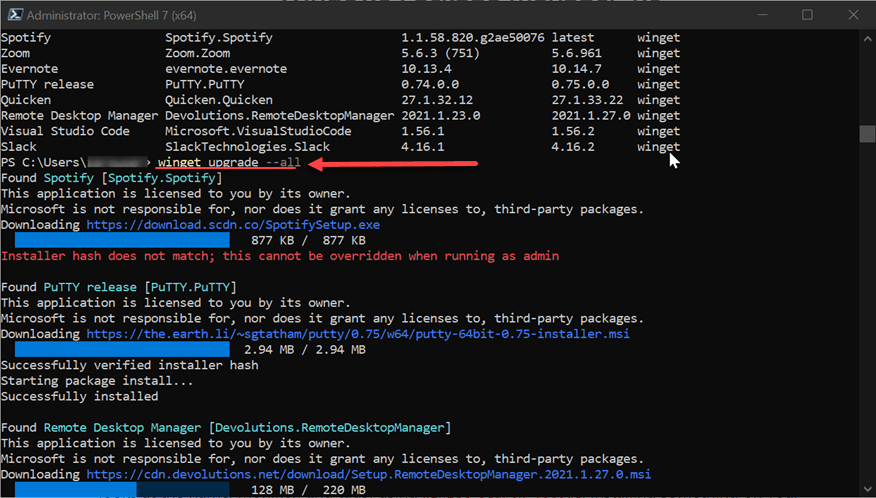Click 'evernote.evernote' package ID
The image size is (876, 498).
pos(226,69)
